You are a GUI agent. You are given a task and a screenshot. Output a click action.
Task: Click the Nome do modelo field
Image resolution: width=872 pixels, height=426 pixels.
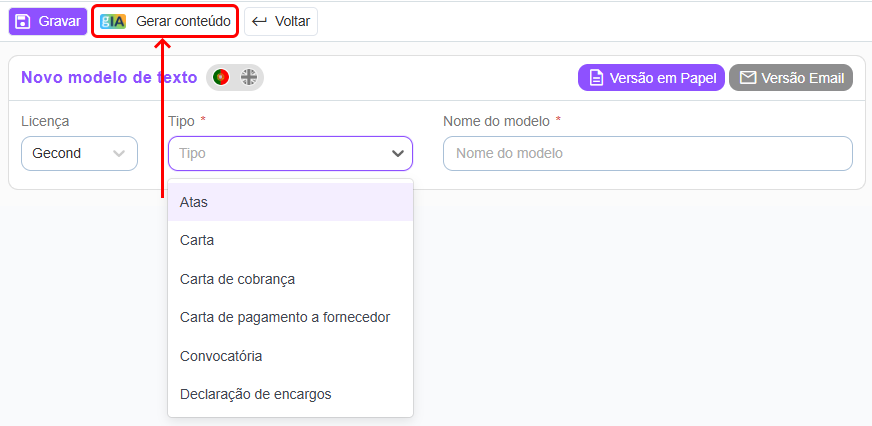click(647, 153)
